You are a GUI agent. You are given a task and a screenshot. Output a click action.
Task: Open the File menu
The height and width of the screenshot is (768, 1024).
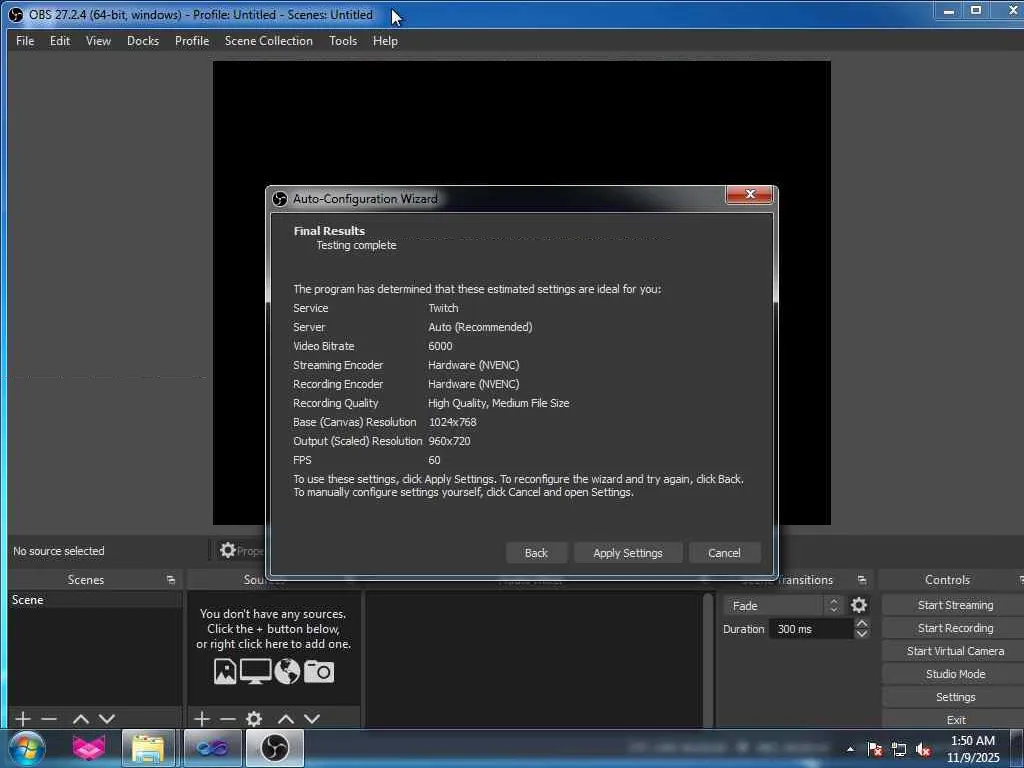click(x=25, y=40)
